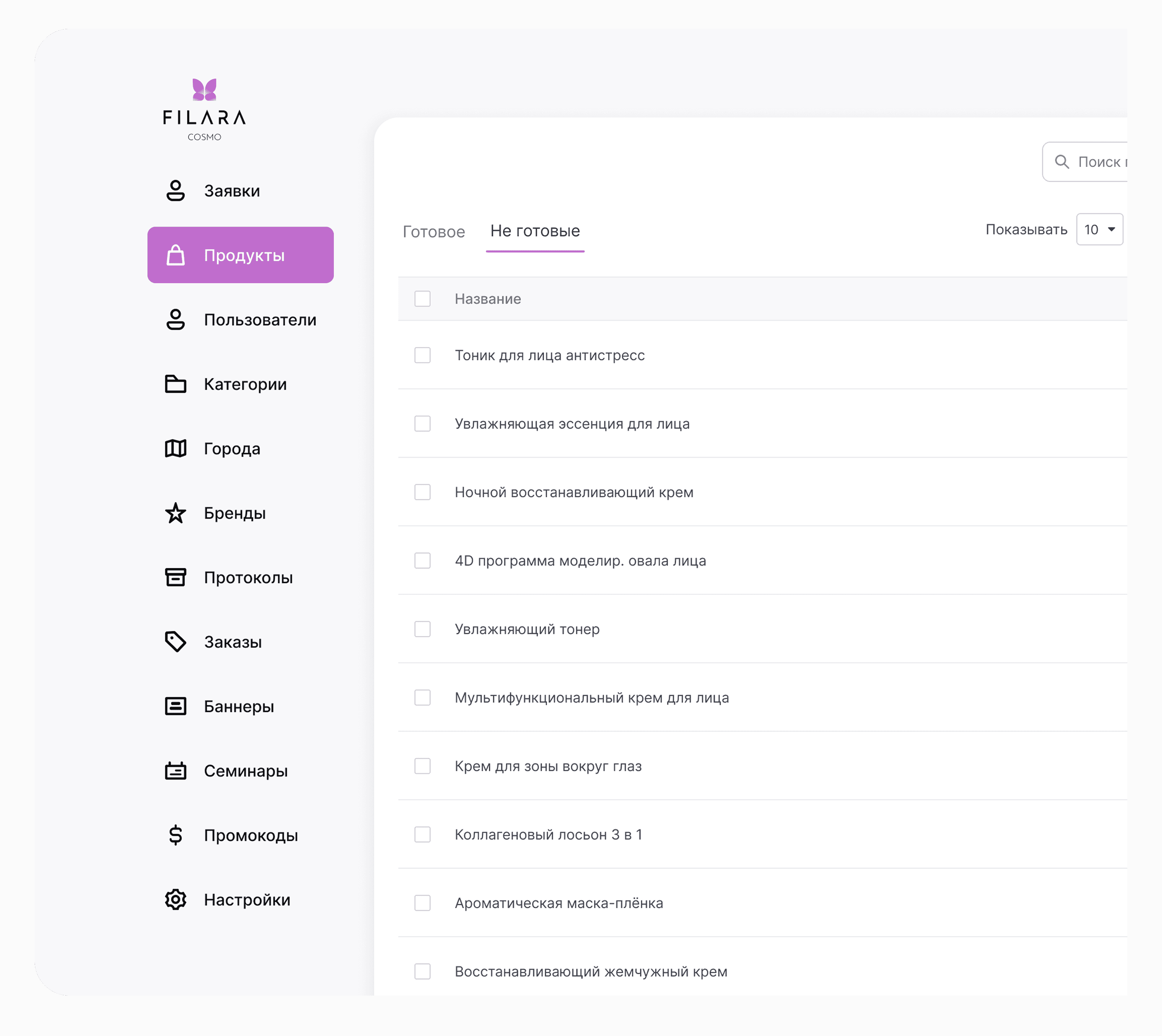Click the Протоколы archive box icon
This screenshot has height=1036, width=1162.
(175, 577)
